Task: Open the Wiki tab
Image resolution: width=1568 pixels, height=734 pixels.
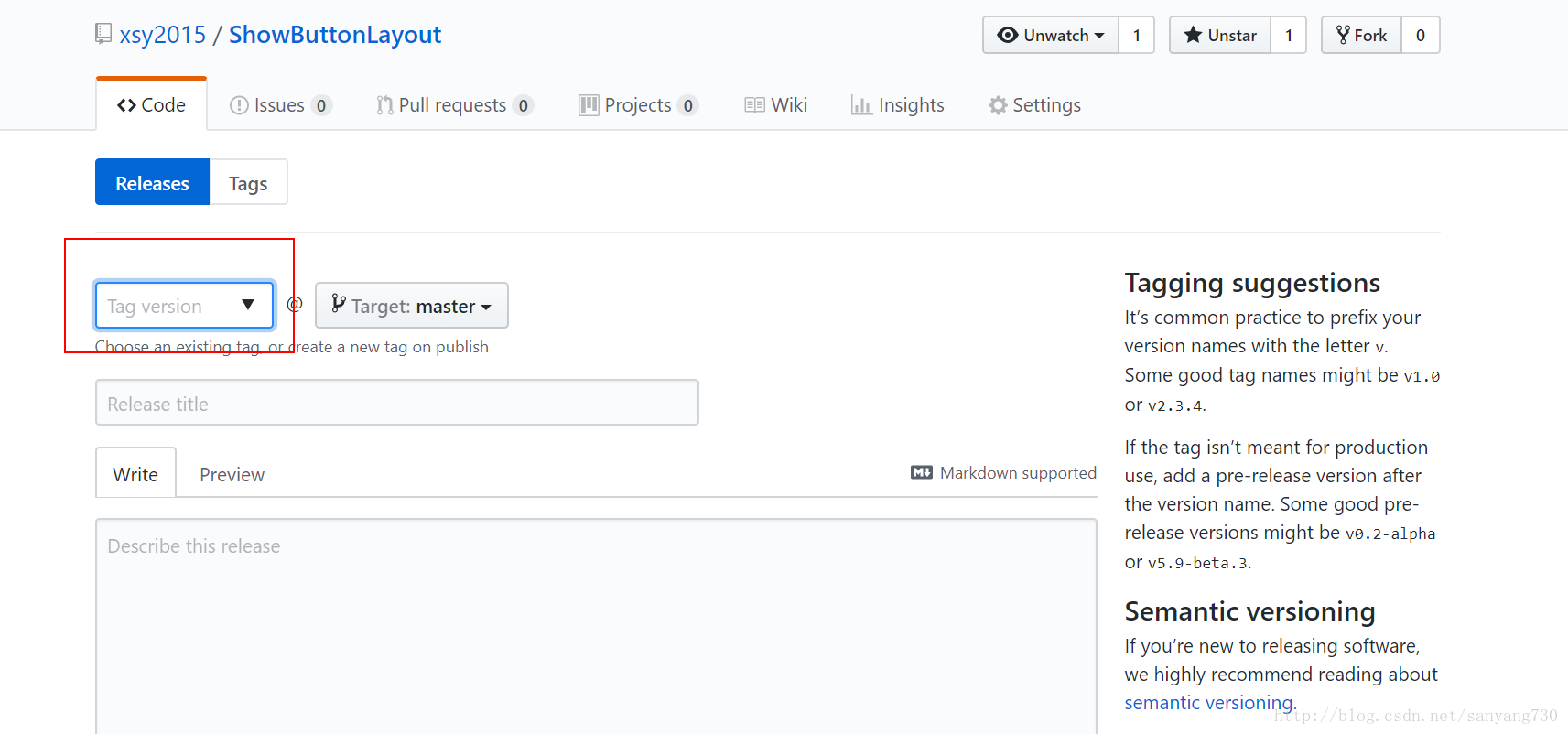Action: [x=776, y=105]
